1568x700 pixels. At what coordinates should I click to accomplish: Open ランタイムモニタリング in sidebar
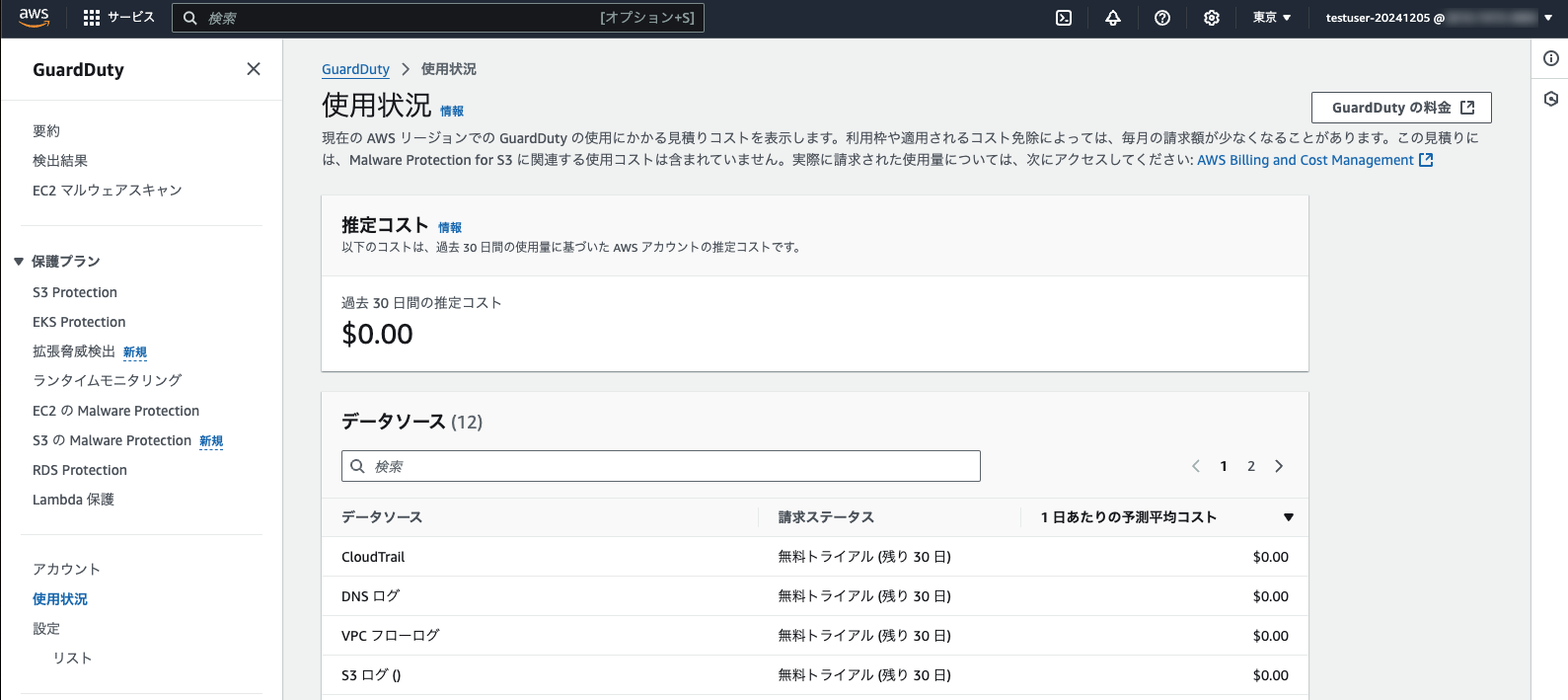click(x=108, y=380)
